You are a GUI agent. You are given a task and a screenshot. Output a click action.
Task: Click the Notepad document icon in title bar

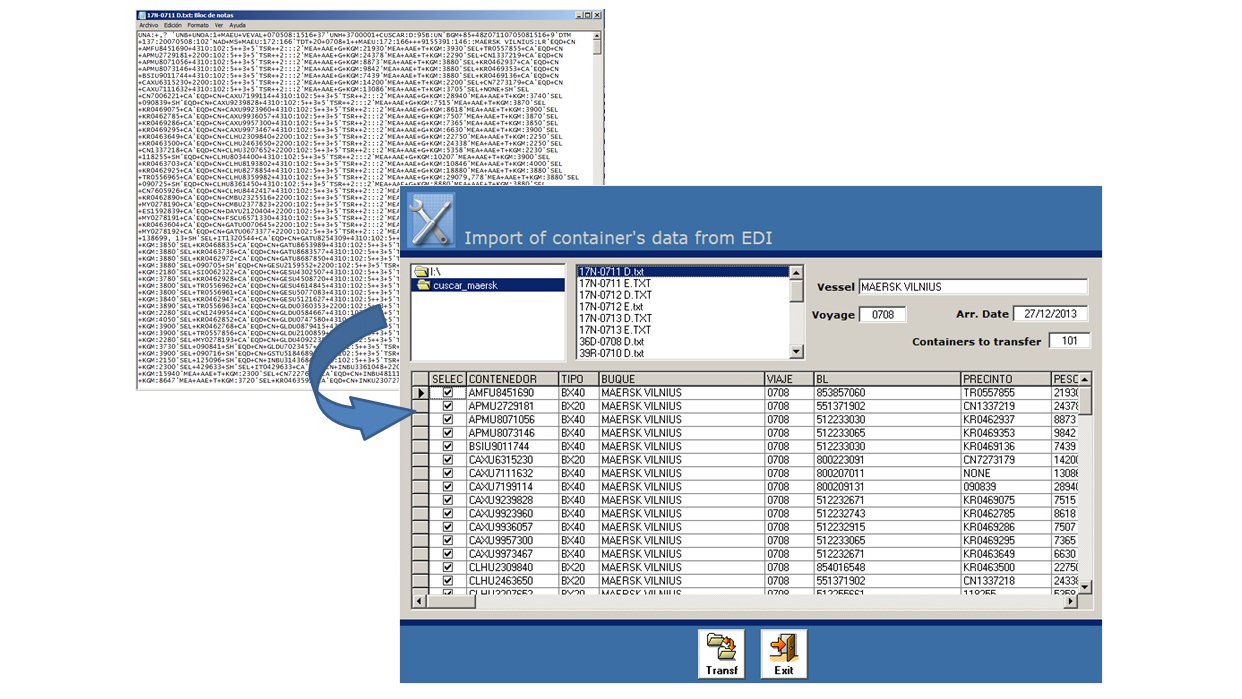pos(140,16)
